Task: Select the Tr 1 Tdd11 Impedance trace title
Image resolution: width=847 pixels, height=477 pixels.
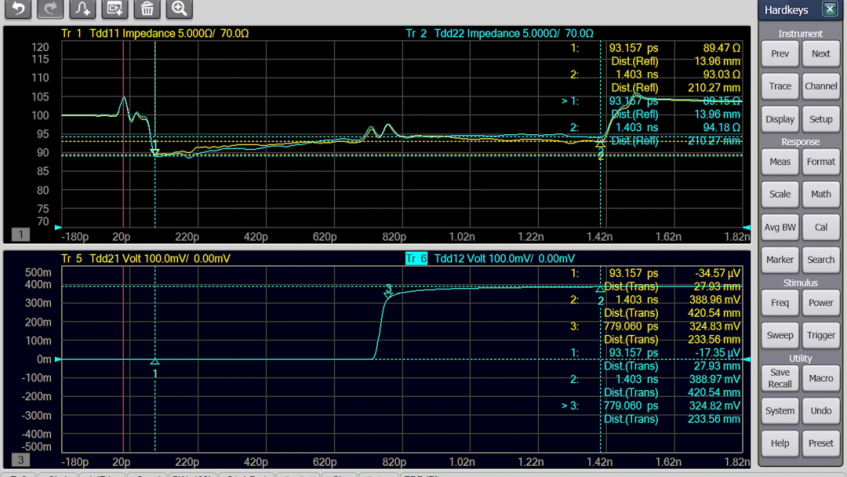Action: point(155,33)
